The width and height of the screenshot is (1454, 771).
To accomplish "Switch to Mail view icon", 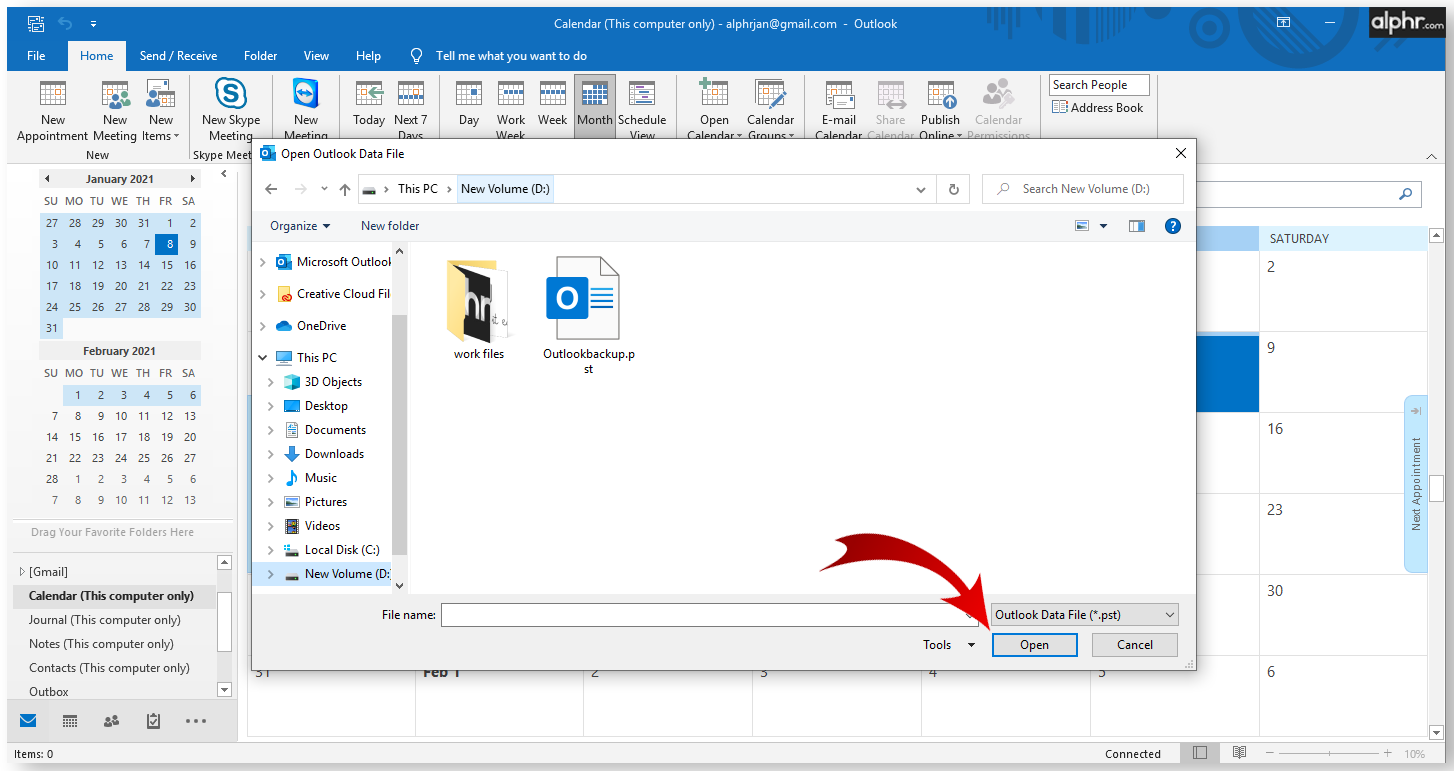I will [x=28, y=720].
